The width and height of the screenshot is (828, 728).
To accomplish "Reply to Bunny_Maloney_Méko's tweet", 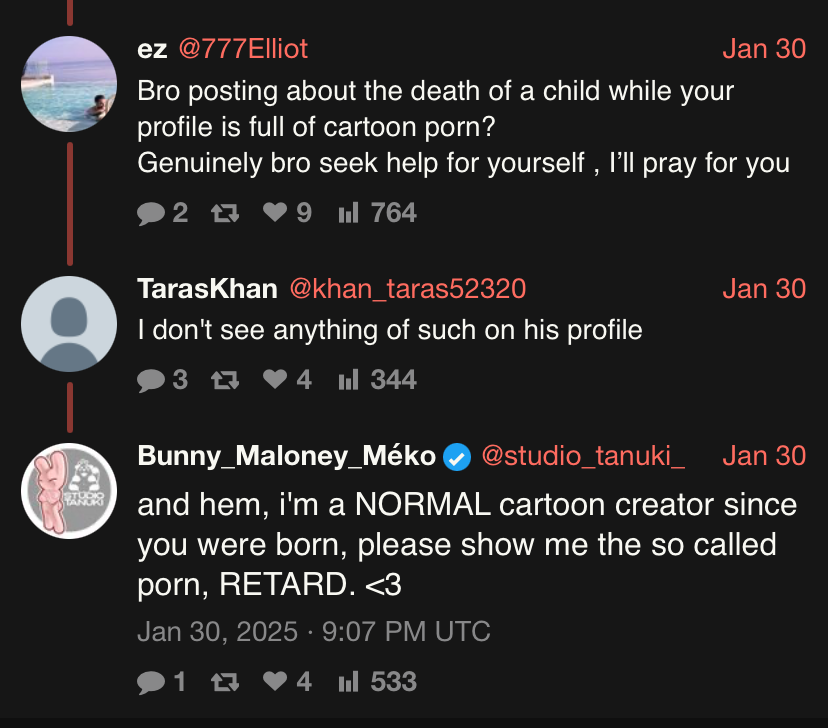I will [x=151, y=682].
